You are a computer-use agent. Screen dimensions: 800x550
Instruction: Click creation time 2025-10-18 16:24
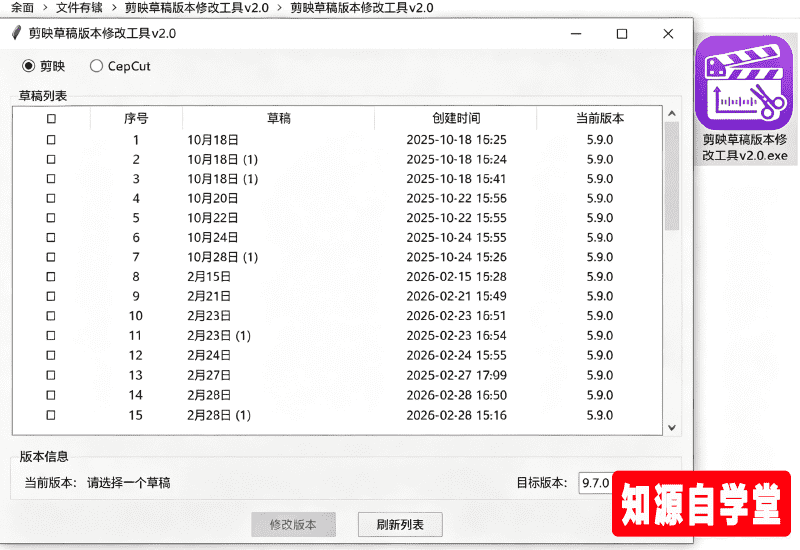click(456, 159)
